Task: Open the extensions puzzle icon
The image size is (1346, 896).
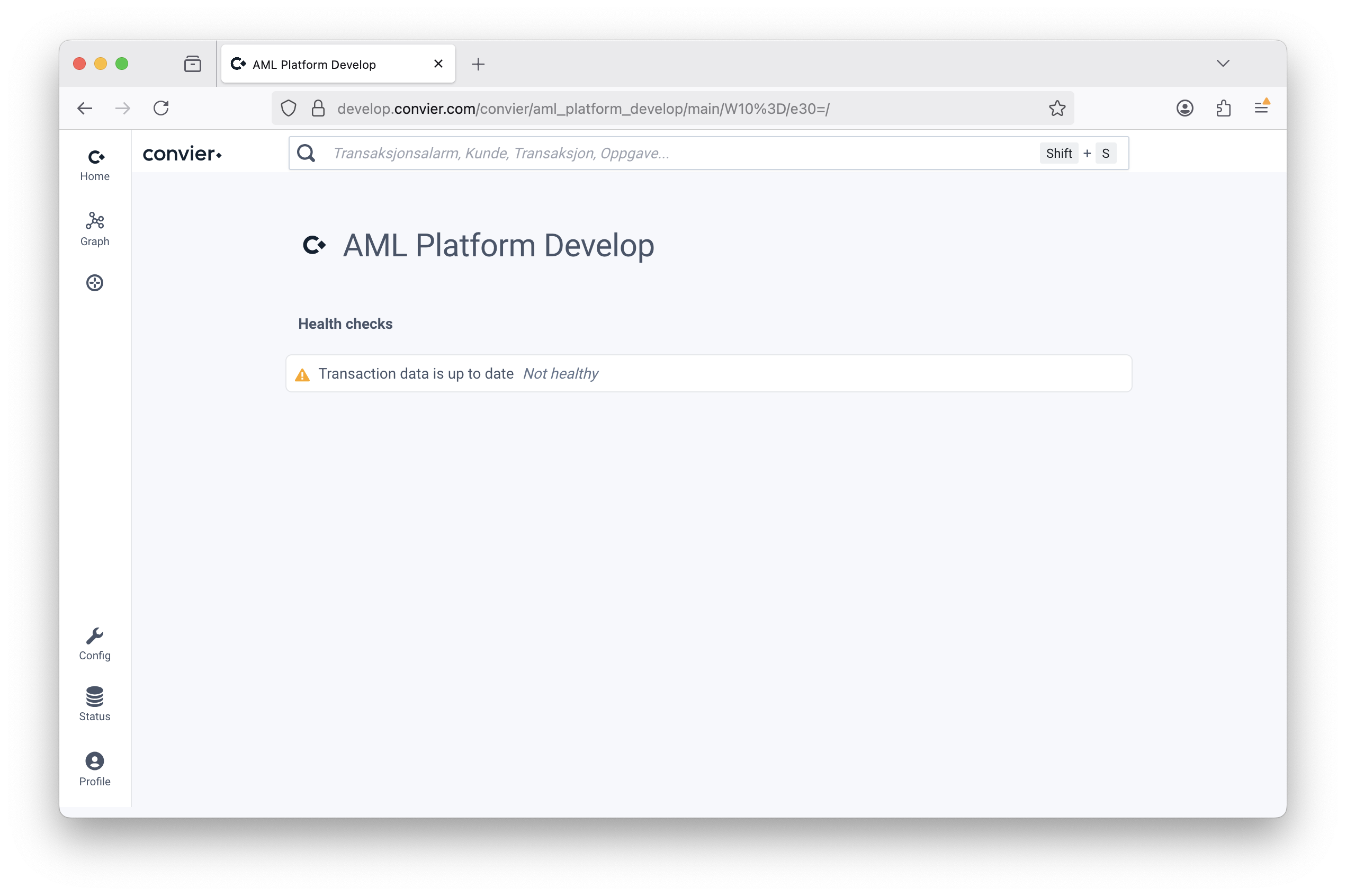Action: click(1223, 108)
